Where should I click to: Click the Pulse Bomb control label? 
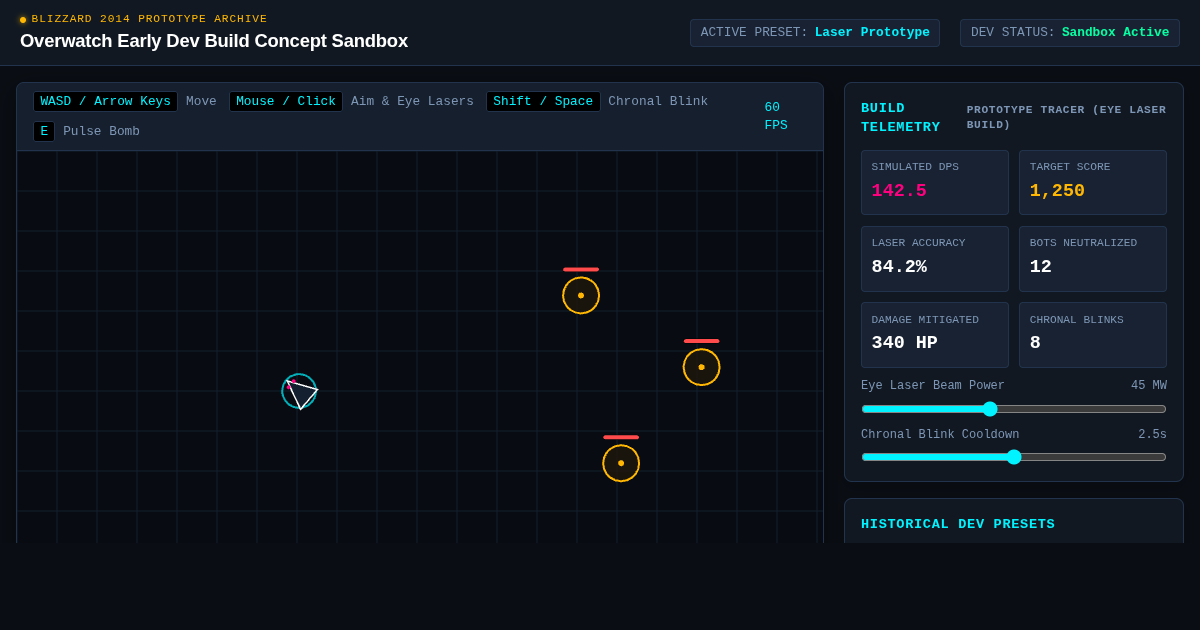101,131
